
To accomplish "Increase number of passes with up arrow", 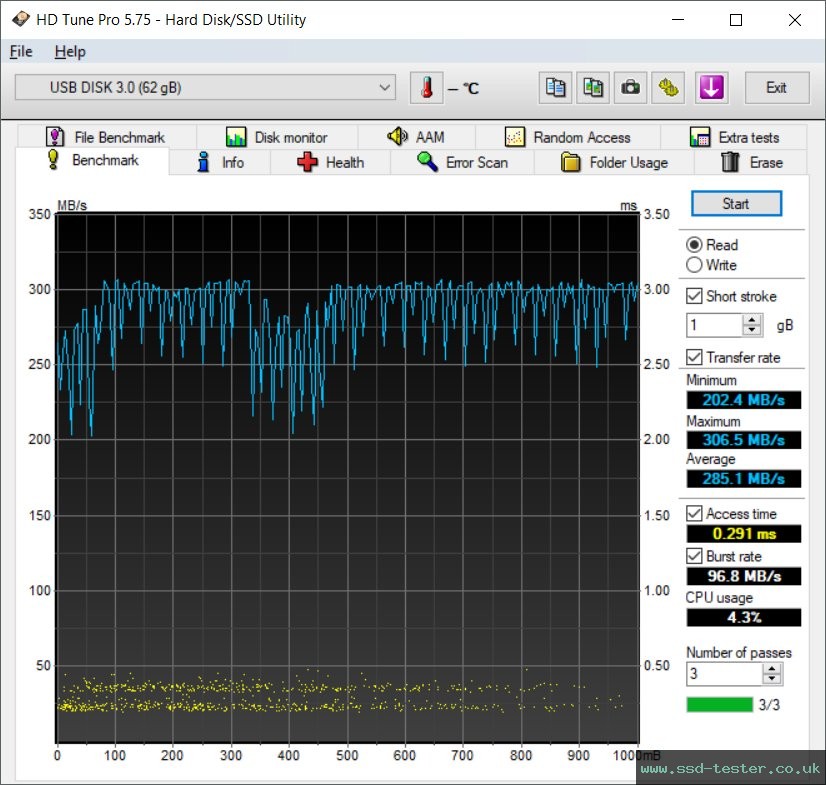I will [x=772, y=669].
